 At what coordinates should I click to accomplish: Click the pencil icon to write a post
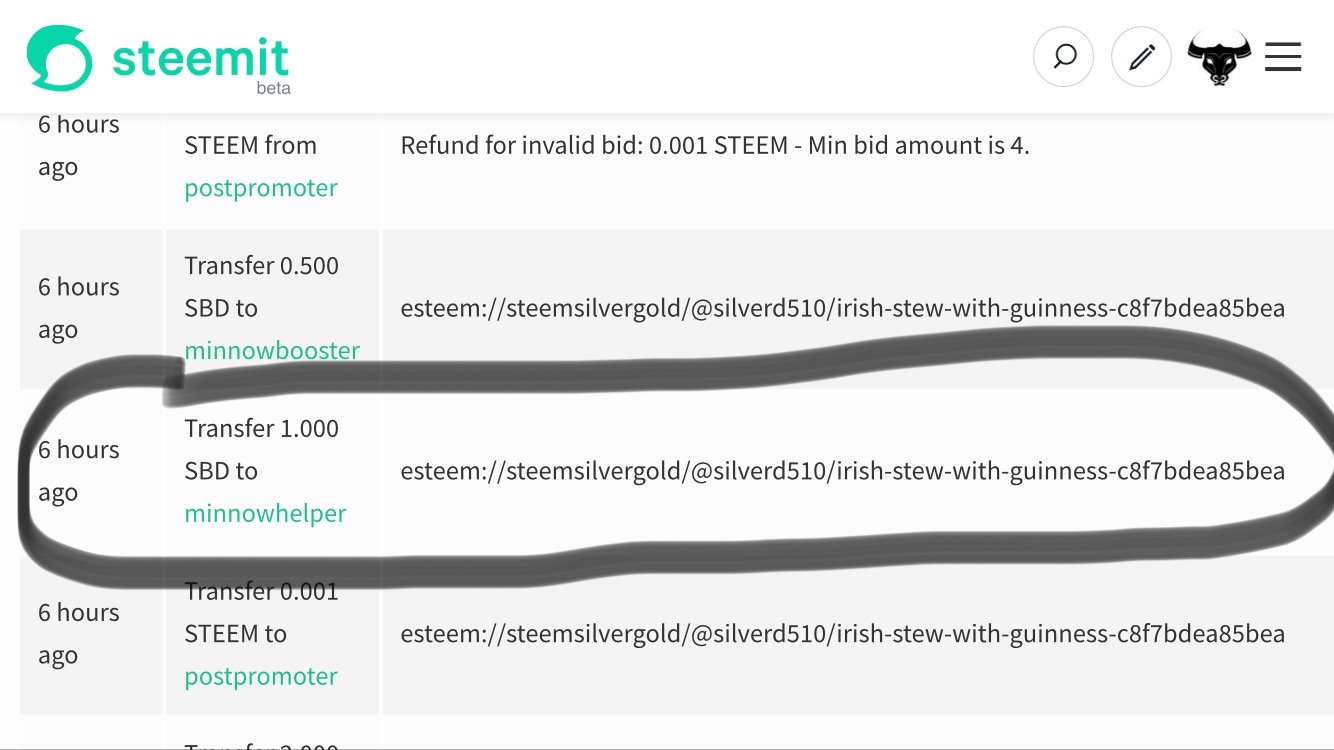tap(1141, 57)
